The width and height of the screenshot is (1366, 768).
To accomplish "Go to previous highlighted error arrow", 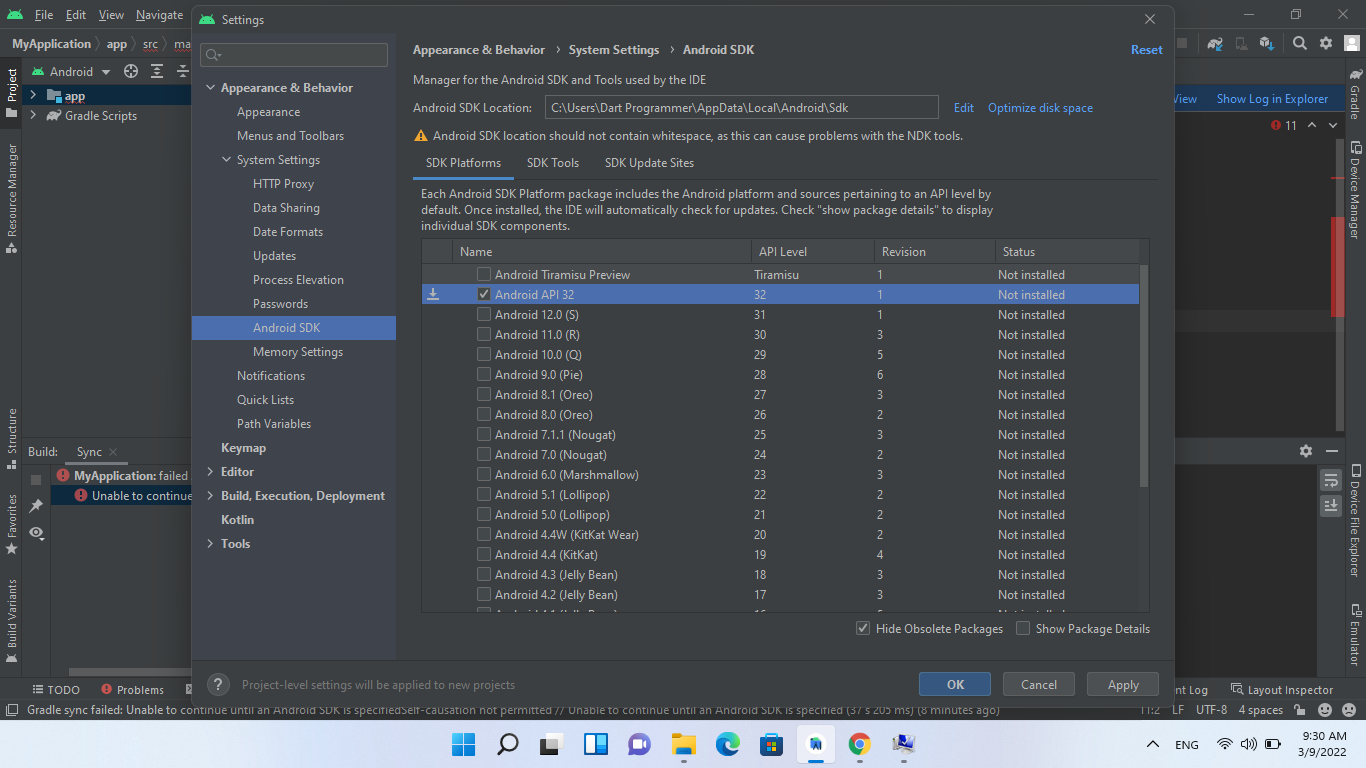I will [x=1313, y=125].
